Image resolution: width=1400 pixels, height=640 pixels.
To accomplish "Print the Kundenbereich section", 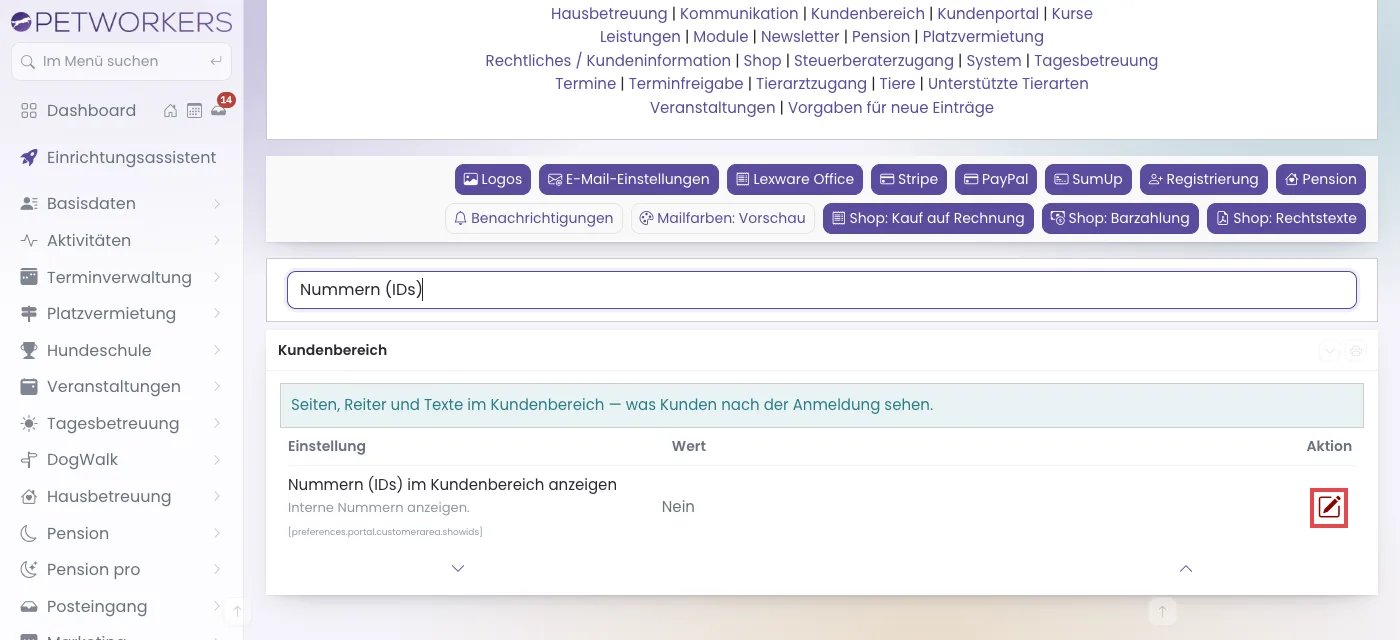I will point(1356,351).
